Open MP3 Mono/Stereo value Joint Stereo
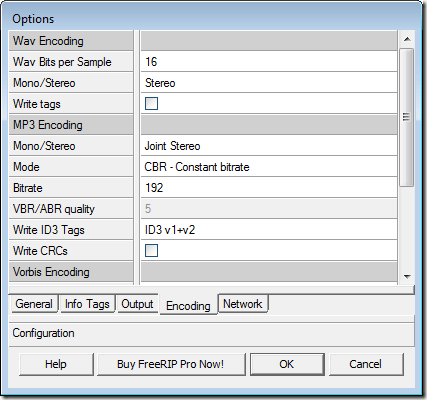The width and height of the screenshot is (427, 400). pyautogui.click(x=269, y=146)
